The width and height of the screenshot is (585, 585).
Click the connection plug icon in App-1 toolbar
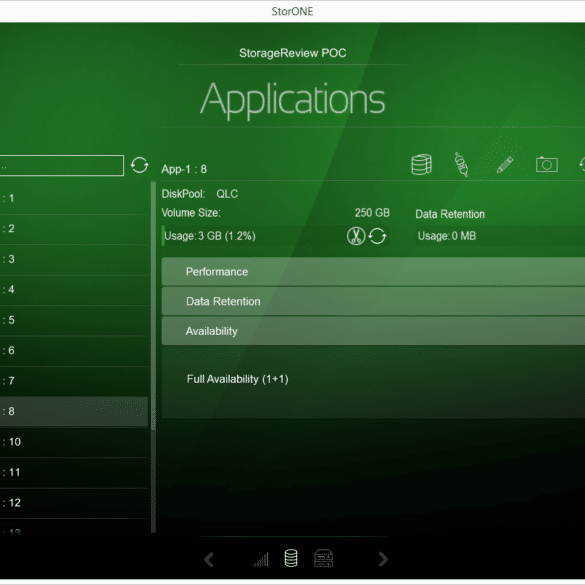[x=462, y=164]
